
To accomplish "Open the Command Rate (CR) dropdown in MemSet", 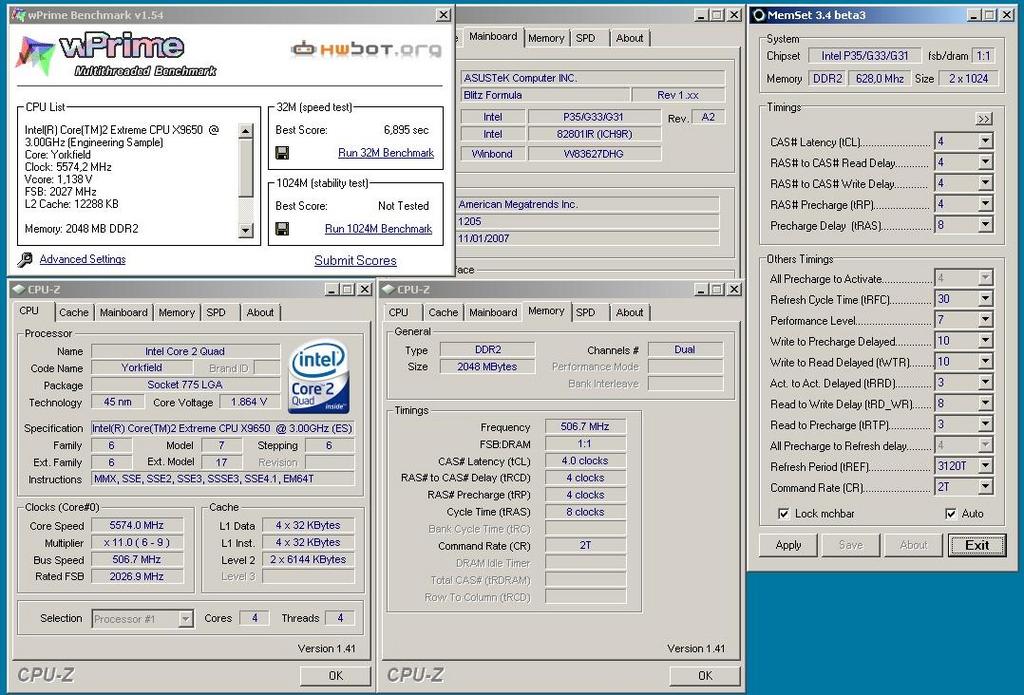I will (x=985, y=487).
